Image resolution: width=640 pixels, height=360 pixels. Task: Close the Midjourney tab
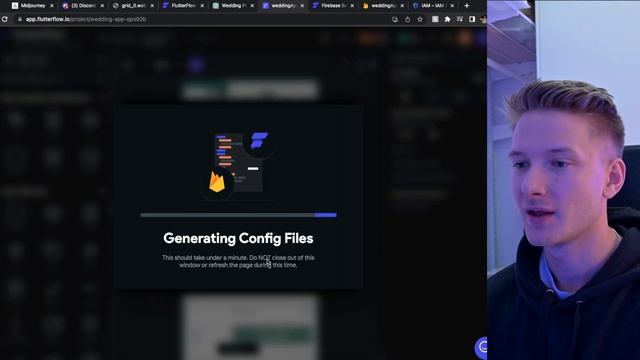click(52, 6)
